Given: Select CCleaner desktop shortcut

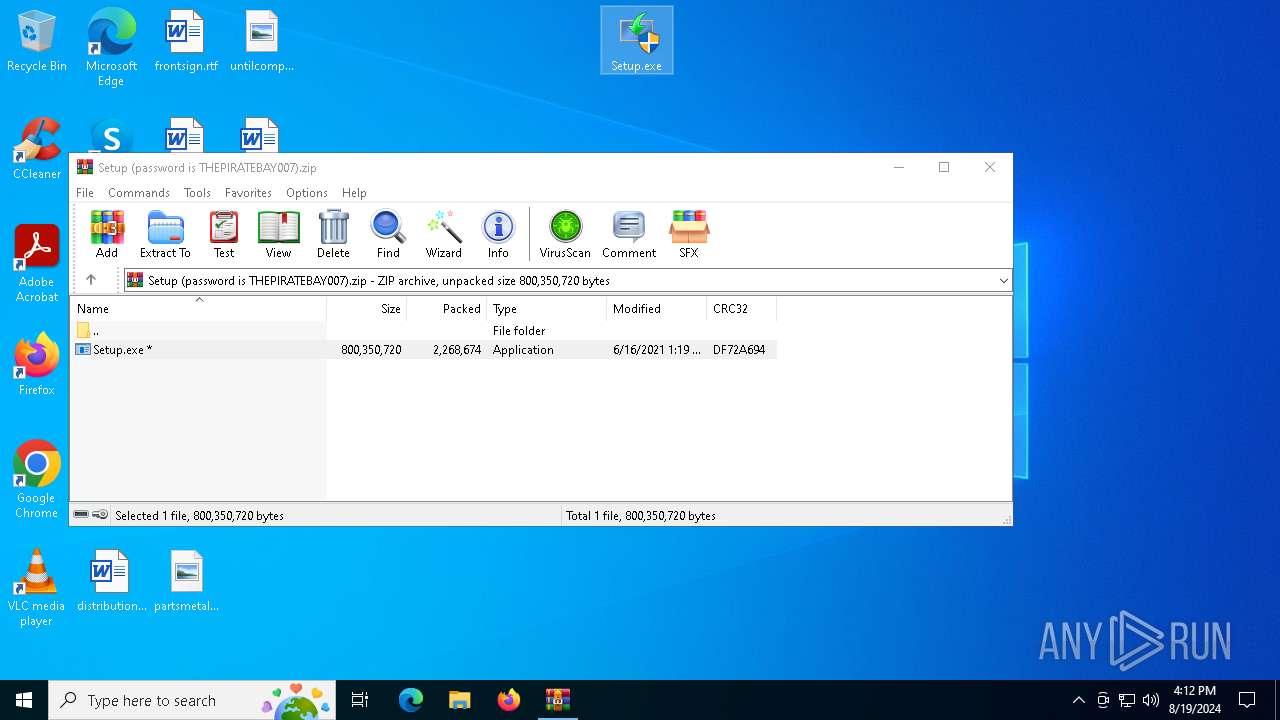Looking at the screenshot, I should [37, 149].
